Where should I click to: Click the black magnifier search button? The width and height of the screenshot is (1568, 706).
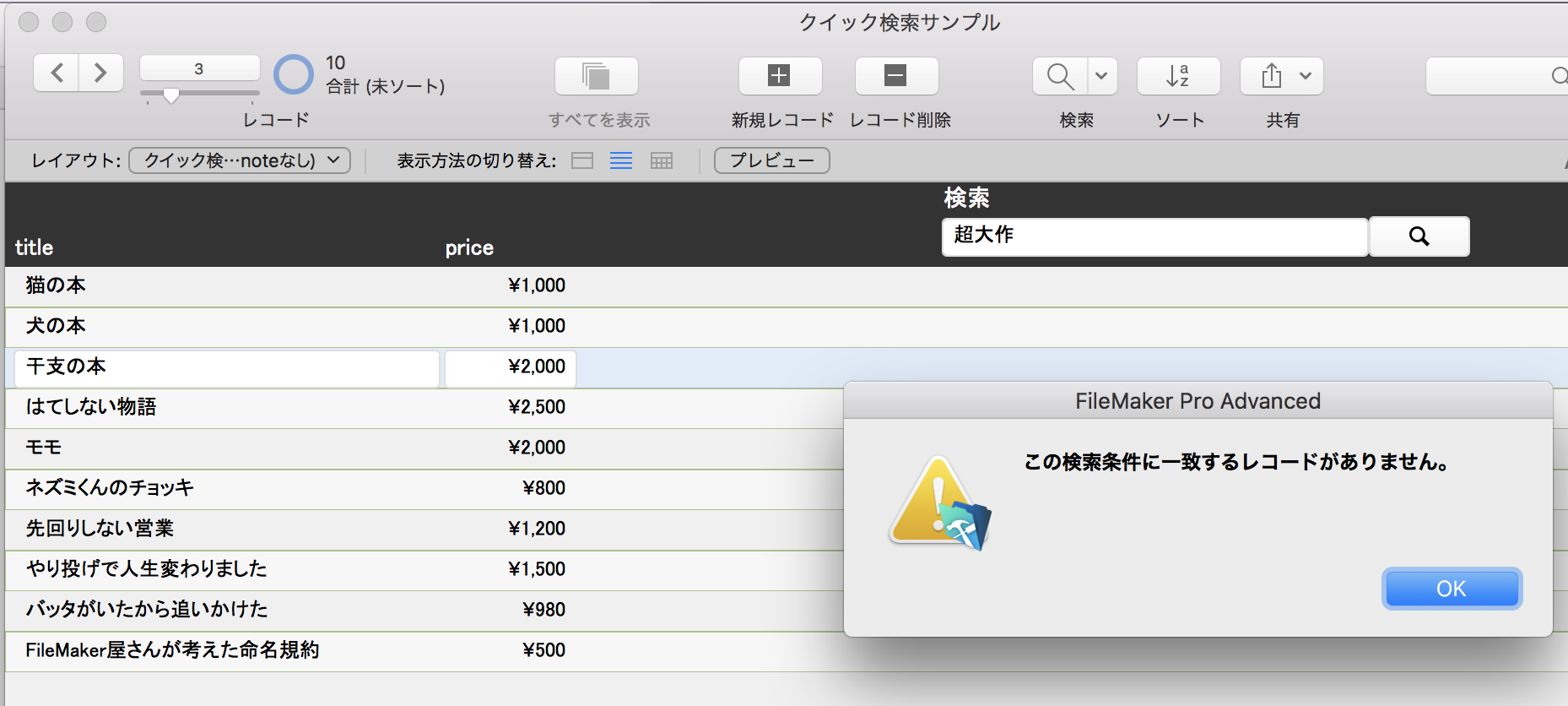click(1419, 236)
